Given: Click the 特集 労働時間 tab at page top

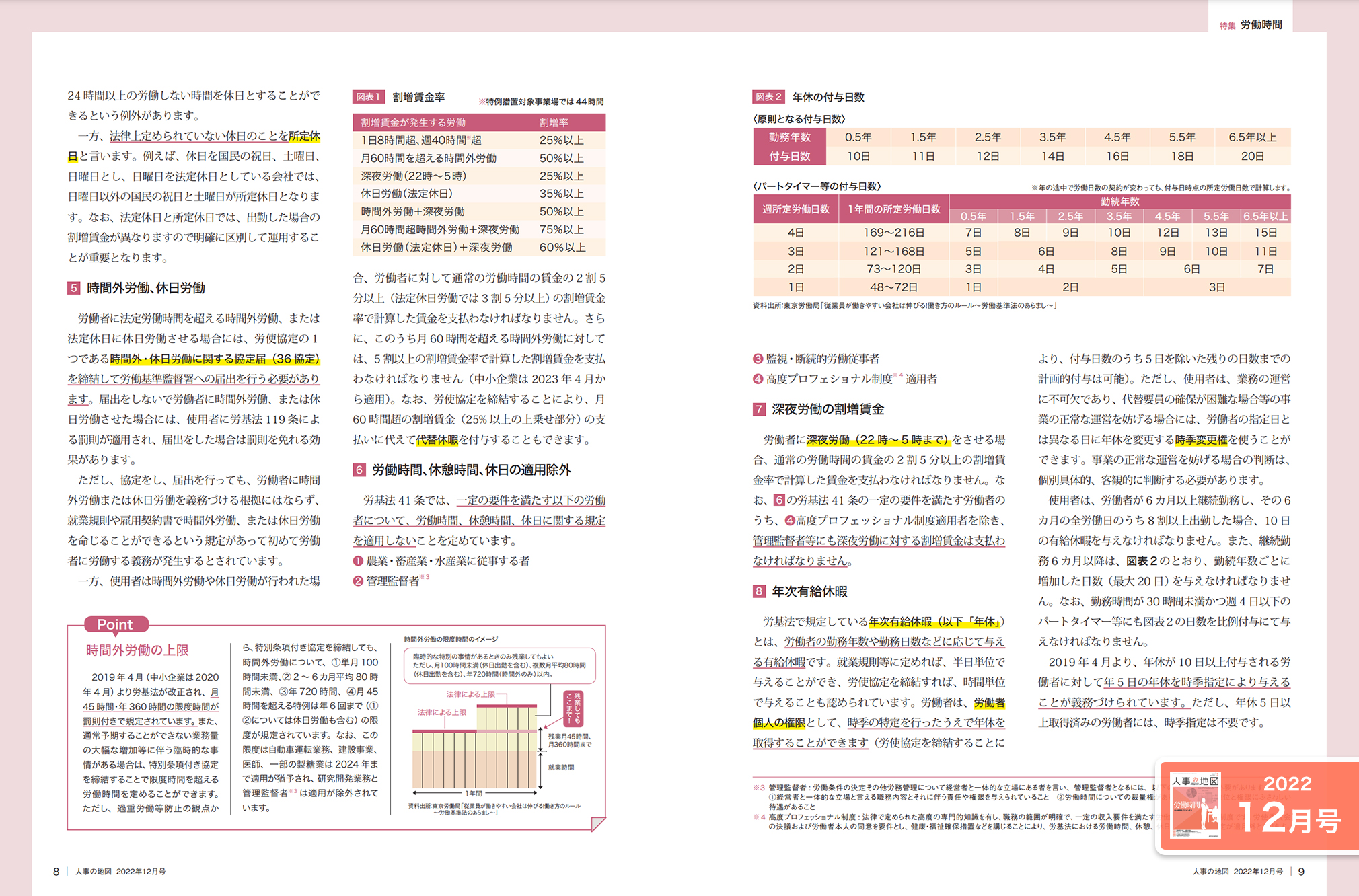Looking at the screenshot, I should tap(1251, 25).
